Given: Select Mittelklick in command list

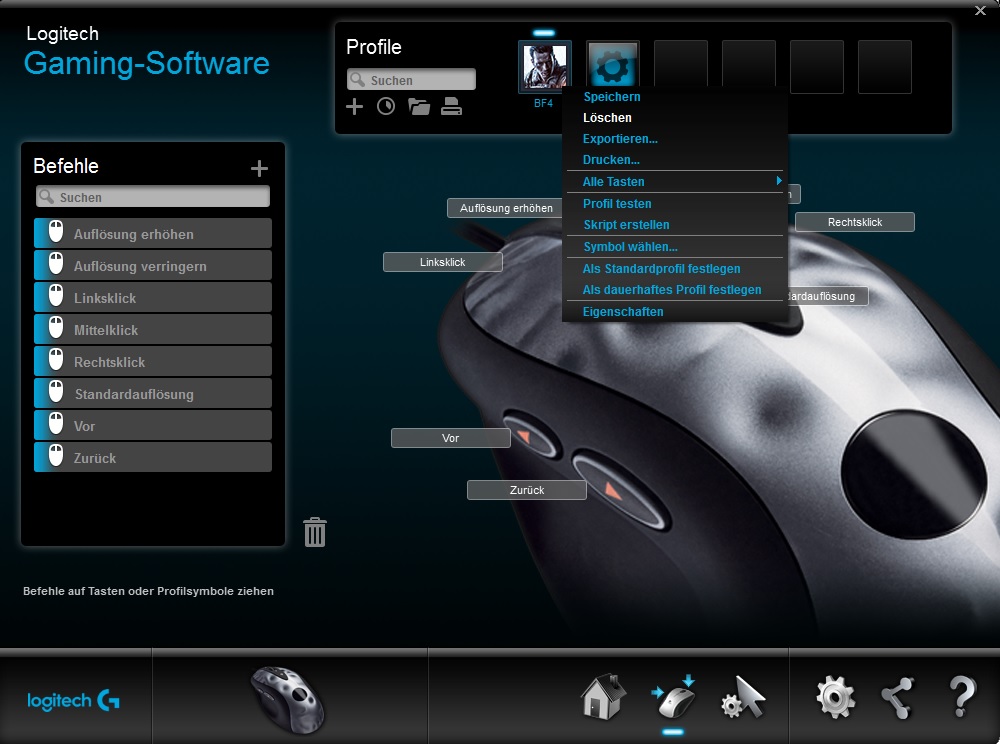Looking at the screenshot, I should pos(153,329).
